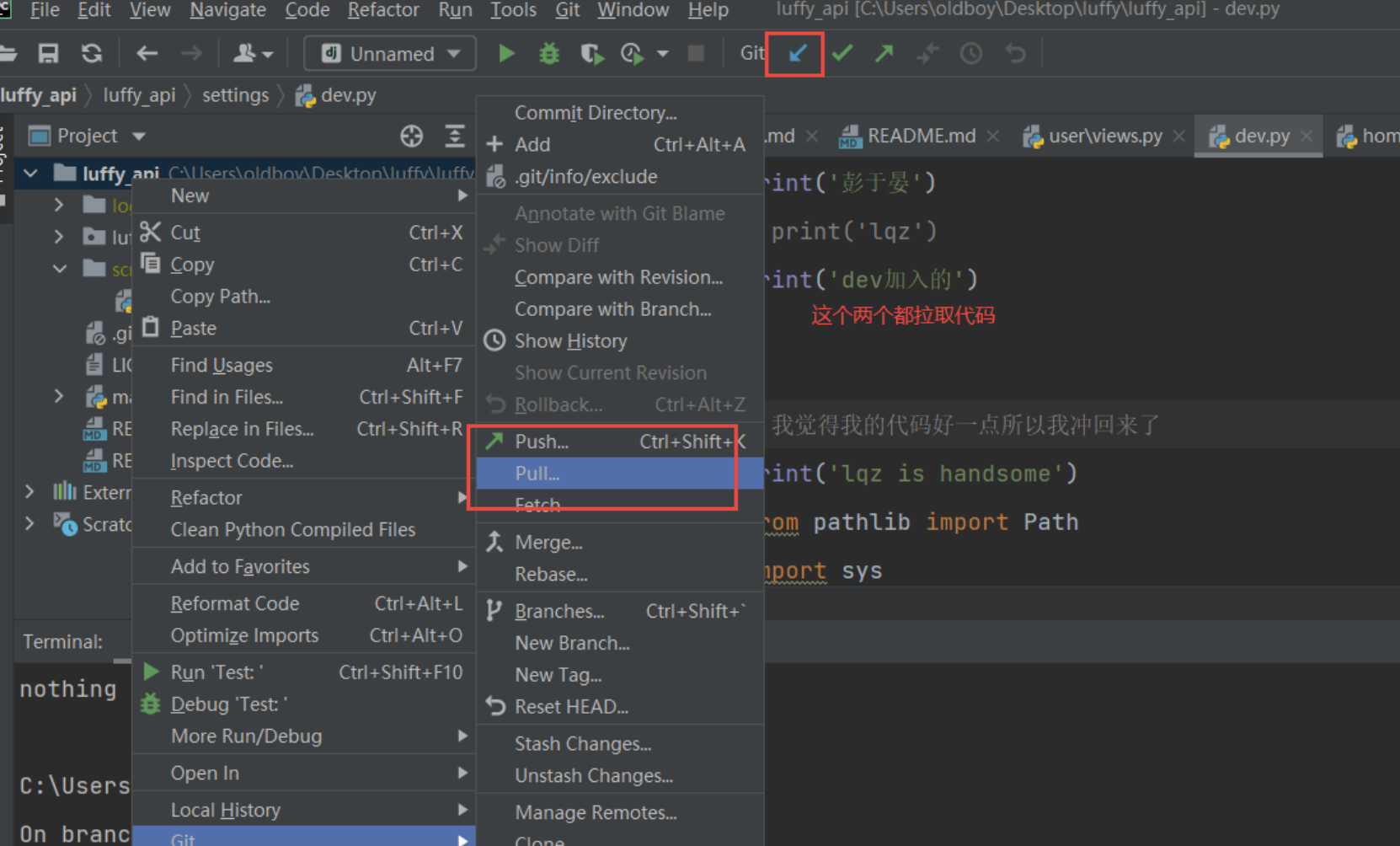Click the green Run button
The width and height of the screenshot is (1400, 846).
pyautogui.click(x=506, y=54)
